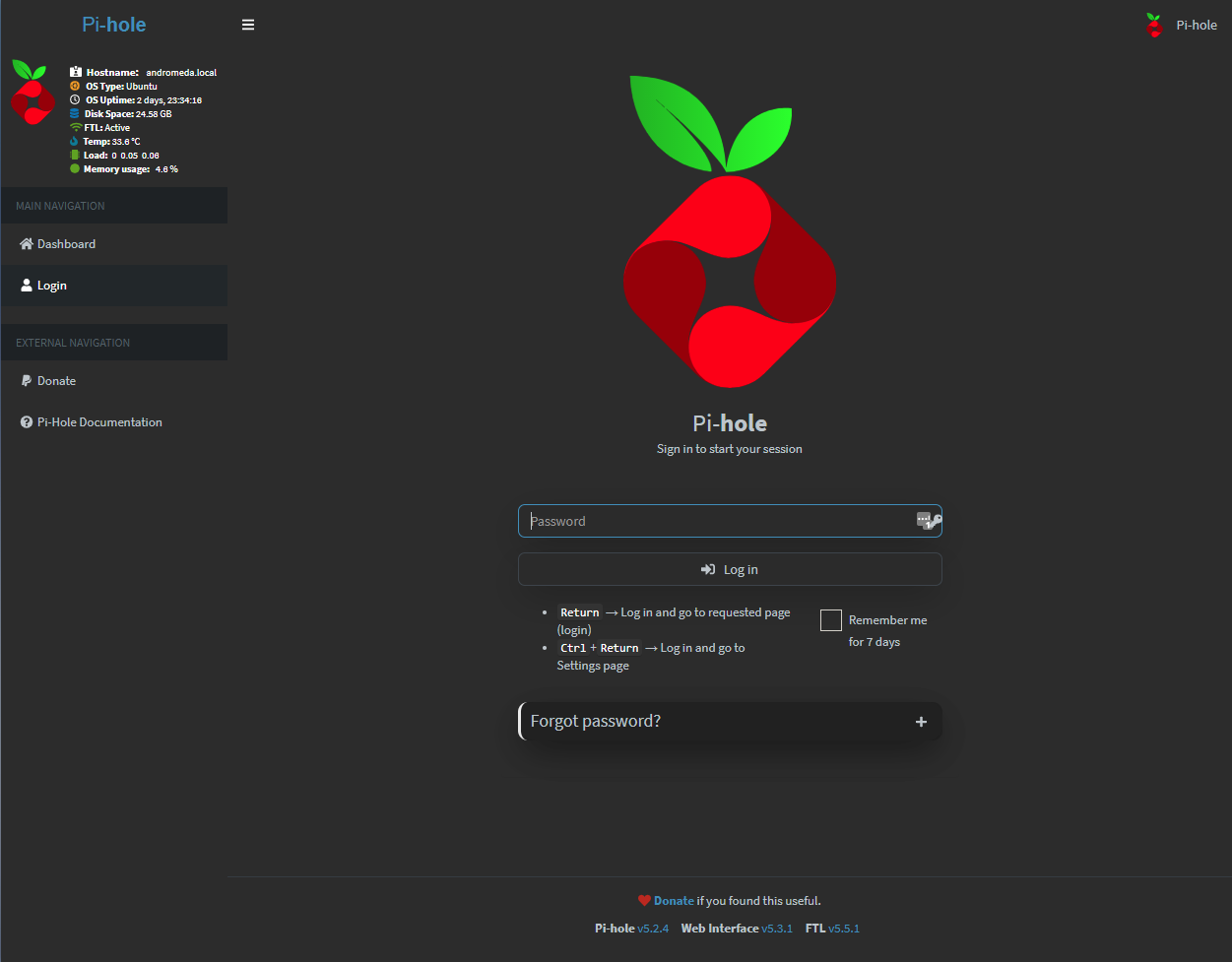Select Login in the sidebar
The image size is (1232, 962).
(52, 286)
